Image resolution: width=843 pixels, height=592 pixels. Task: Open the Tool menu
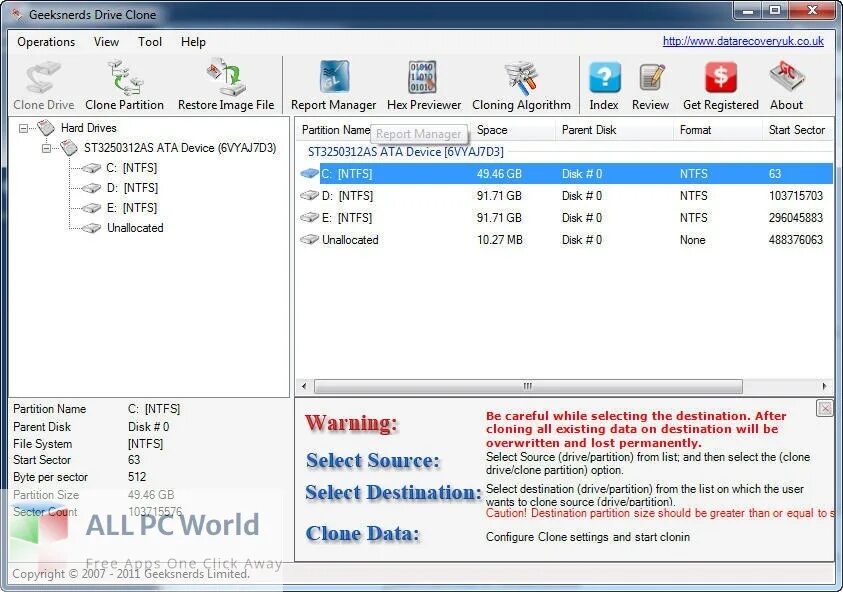click(x=150, y=42)
